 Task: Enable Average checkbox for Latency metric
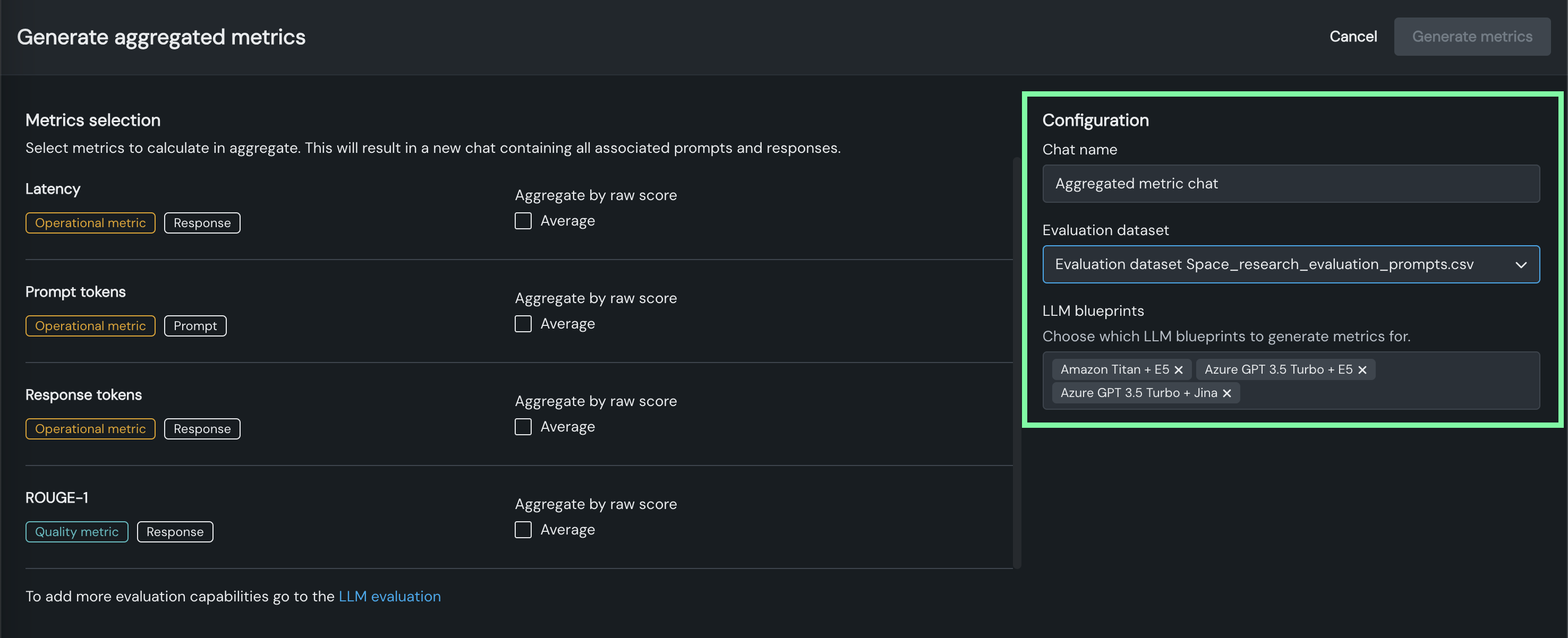523,221
